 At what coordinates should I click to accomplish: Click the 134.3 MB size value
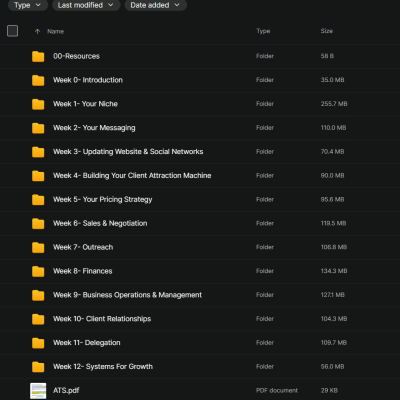334,271
